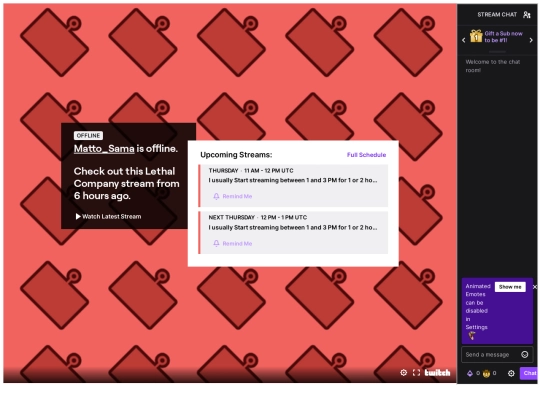
Task: Go to previous chat banner with left arrow
Action: (464, 40)
